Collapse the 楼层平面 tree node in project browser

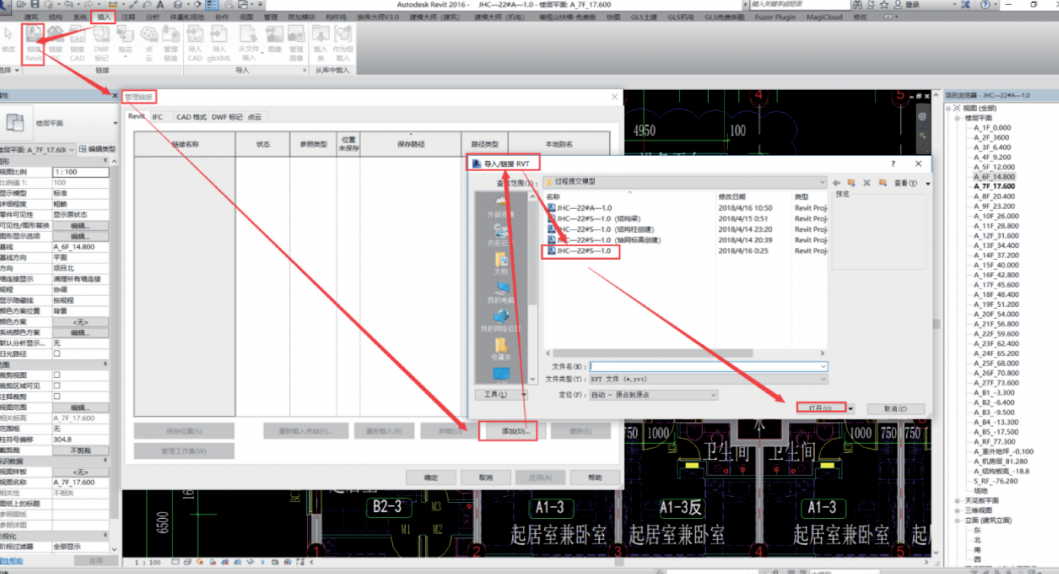(x=958, y=118)
